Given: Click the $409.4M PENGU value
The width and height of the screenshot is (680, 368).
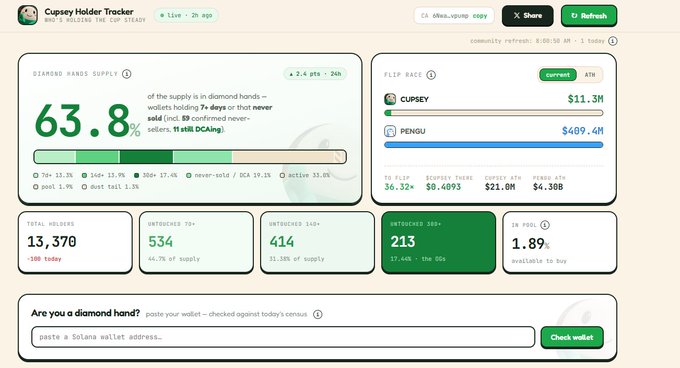Looking at the screenshot, I should pos(582,131).
